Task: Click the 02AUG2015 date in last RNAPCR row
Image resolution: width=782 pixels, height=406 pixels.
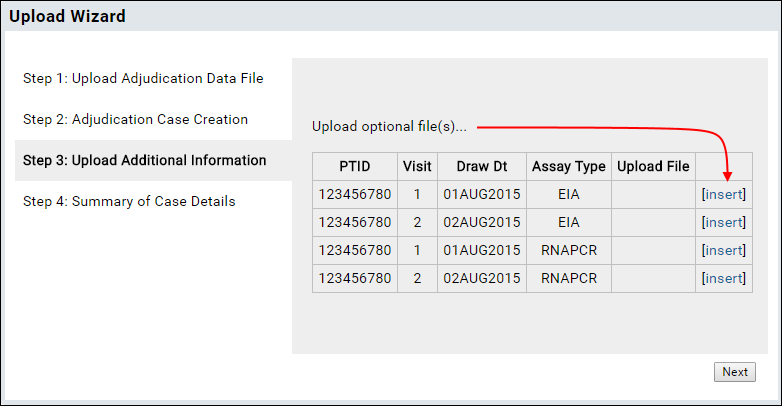Action: point(482,278)
